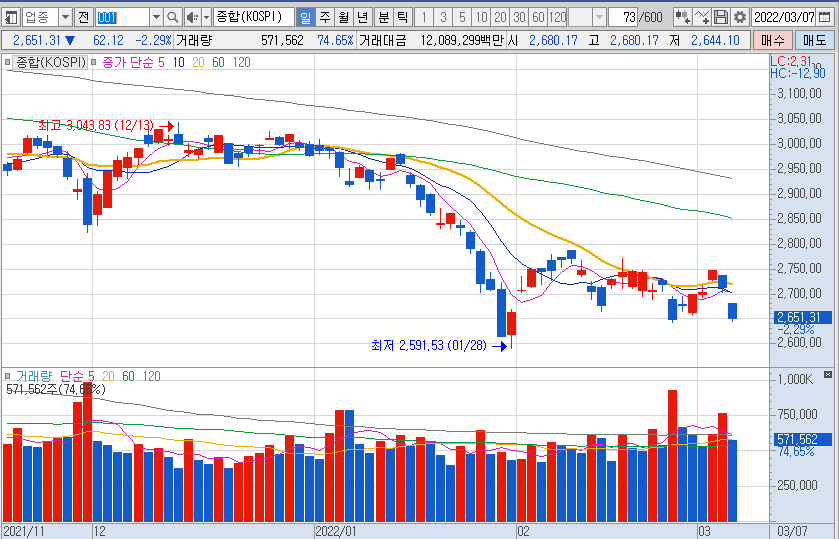This screenshot has height=539, width=839.
Task: Select the 3 interval button
Action: coord(443,17)
